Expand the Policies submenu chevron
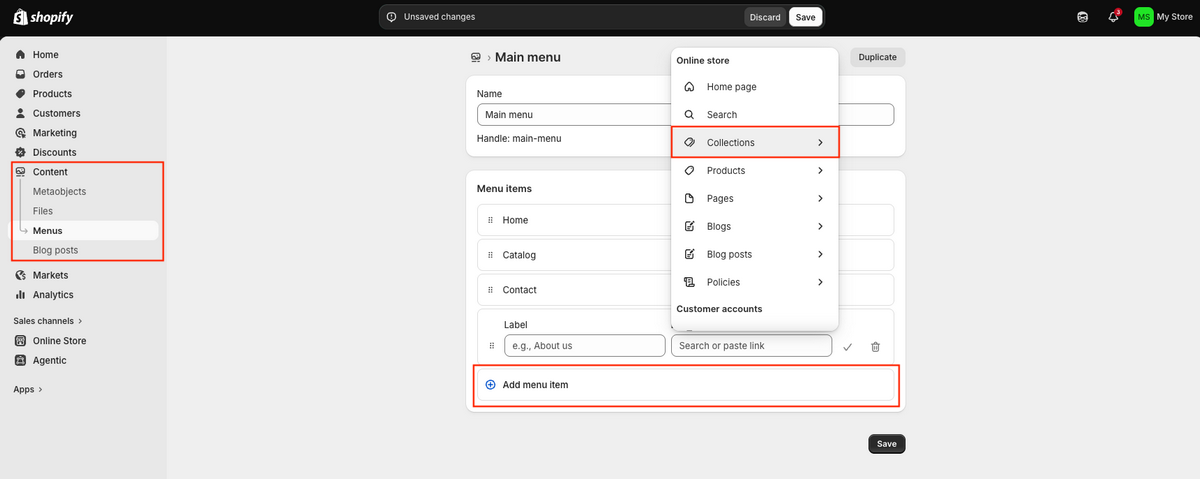The height and width of the screenshot is (479, 1200). point(820,282)
